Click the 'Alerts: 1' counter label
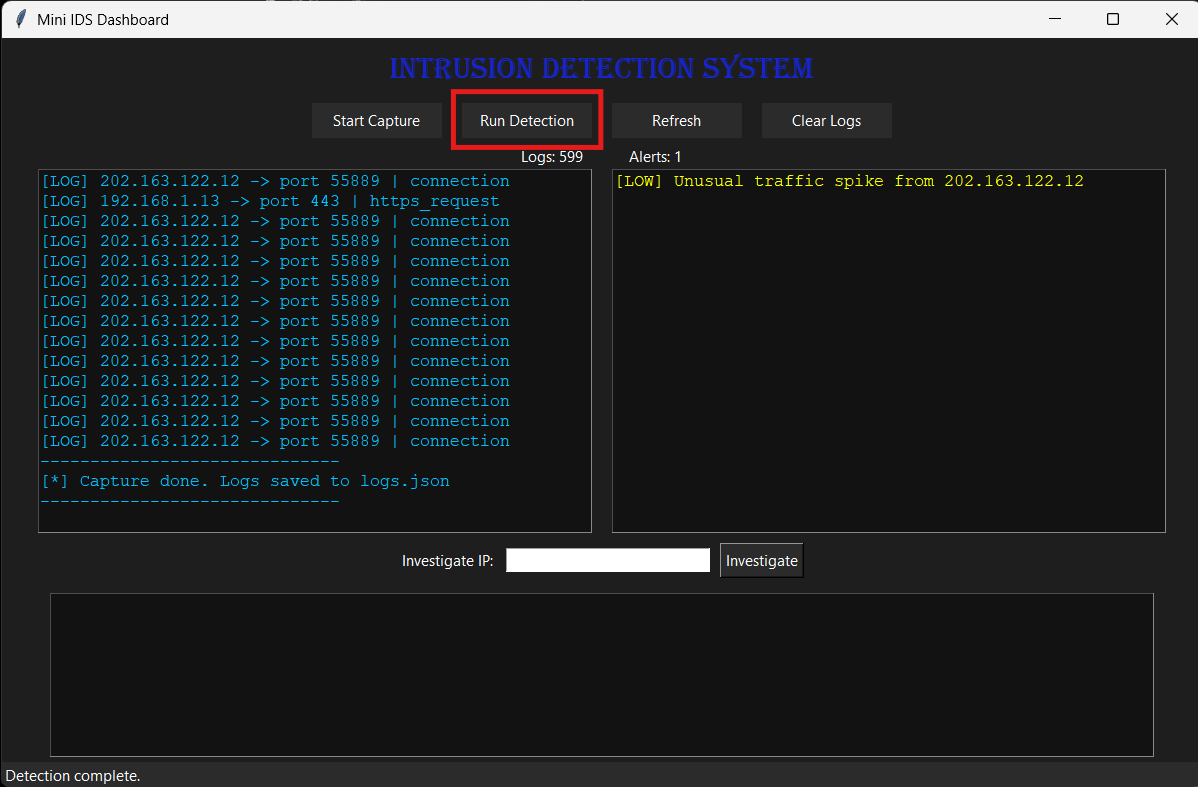 (x=655, y=157)
